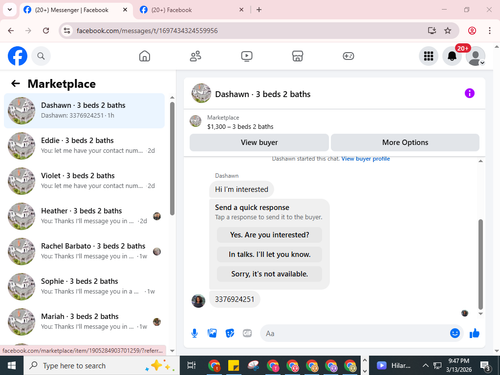Image resolution: width=500 pixels, height=375 pixels.
Task: Reload the page
Action: pyautogui.click(x=46, y=31)
